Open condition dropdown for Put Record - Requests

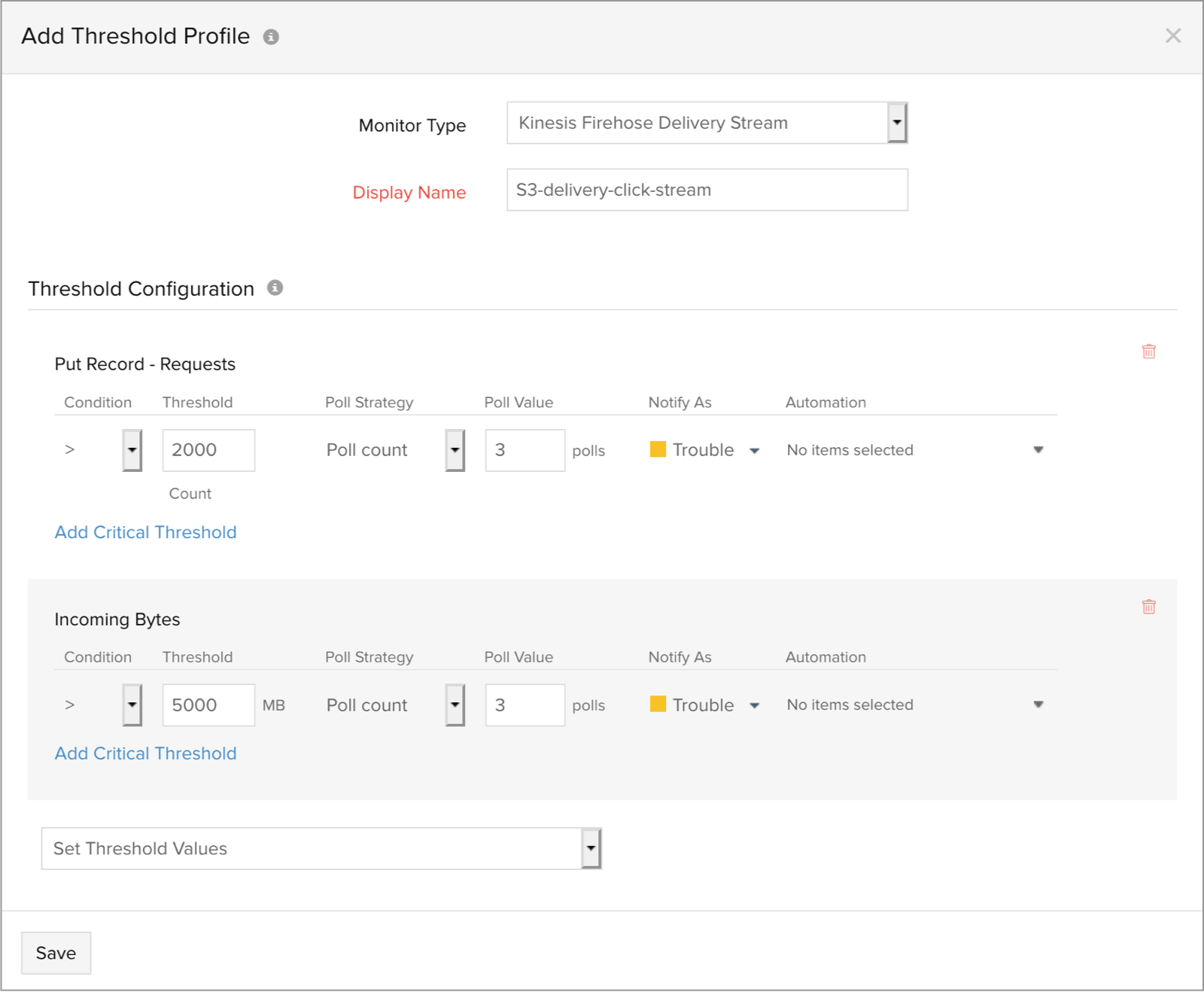[x=132, y=450]
